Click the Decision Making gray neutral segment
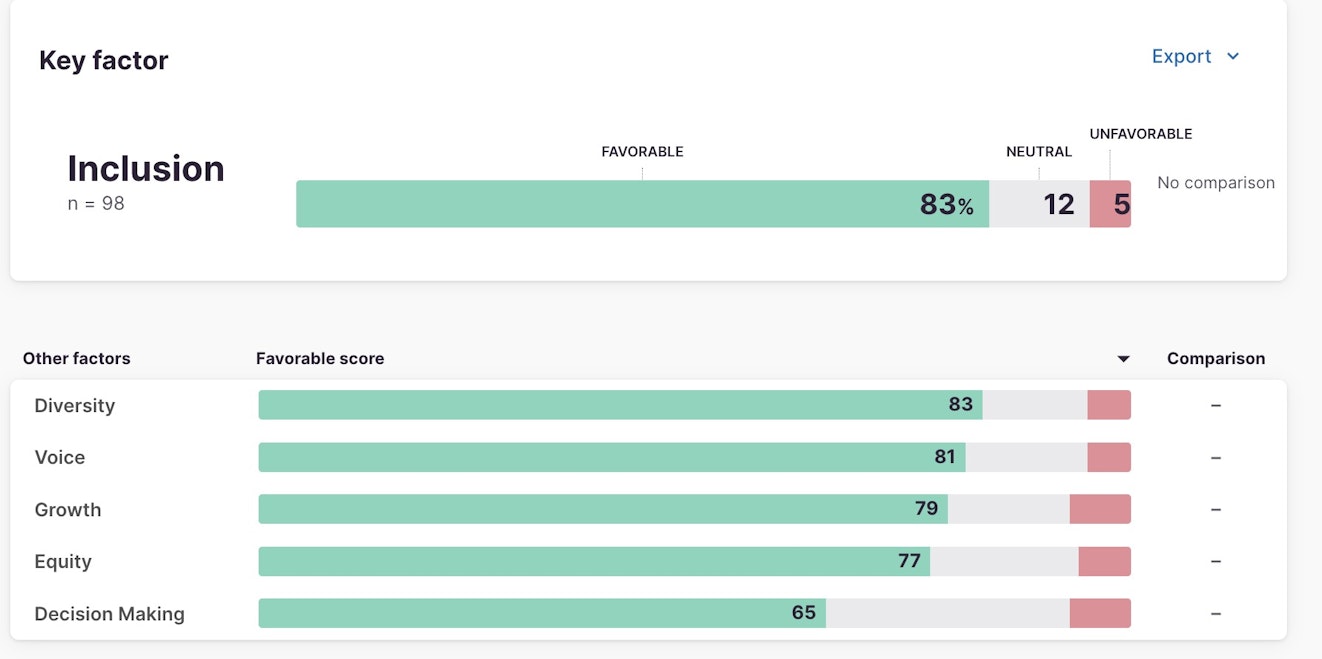The height and width of the screenshot is (659, 1322). 947,613
